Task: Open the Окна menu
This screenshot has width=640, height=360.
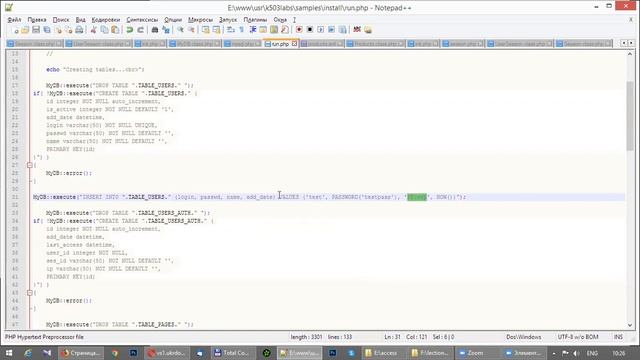Action: (280, 20)
